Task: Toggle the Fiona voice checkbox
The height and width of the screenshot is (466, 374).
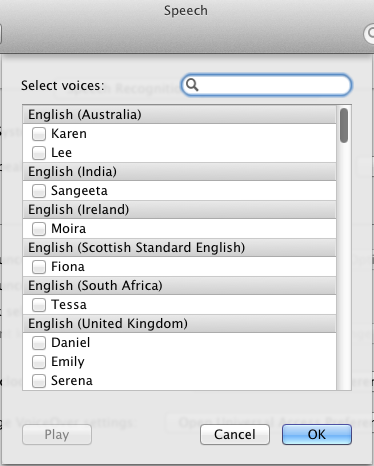Action: [x=39, y=267]
